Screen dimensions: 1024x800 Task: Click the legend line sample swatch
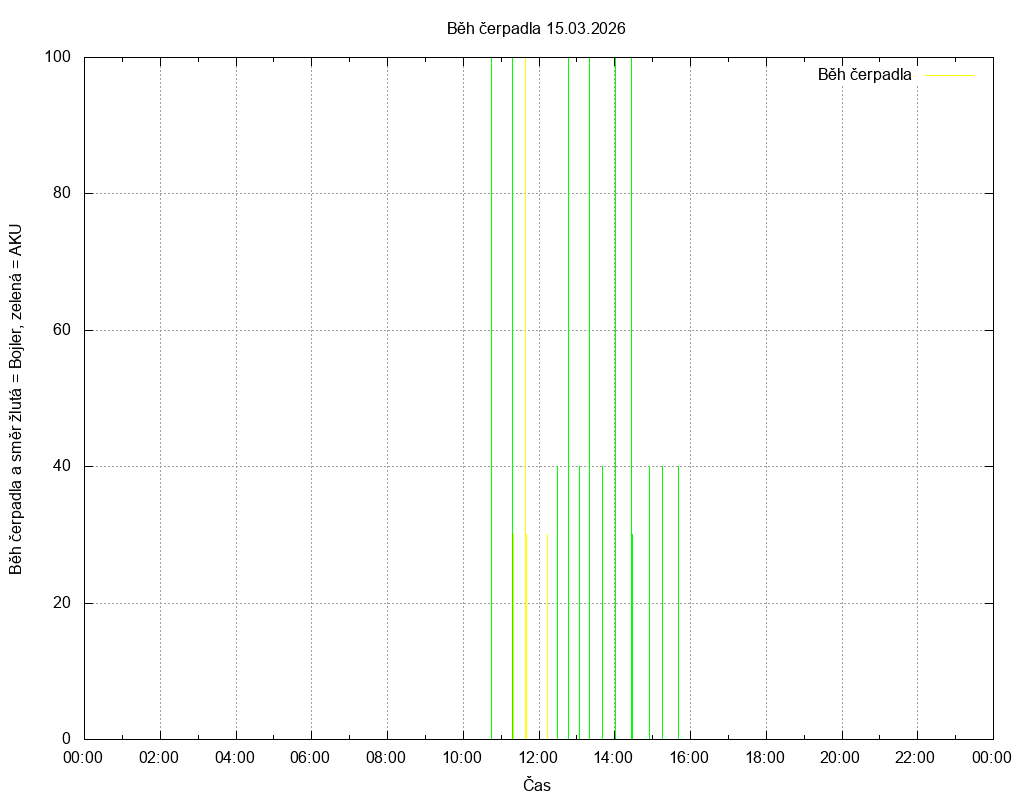tap(949, 75)
